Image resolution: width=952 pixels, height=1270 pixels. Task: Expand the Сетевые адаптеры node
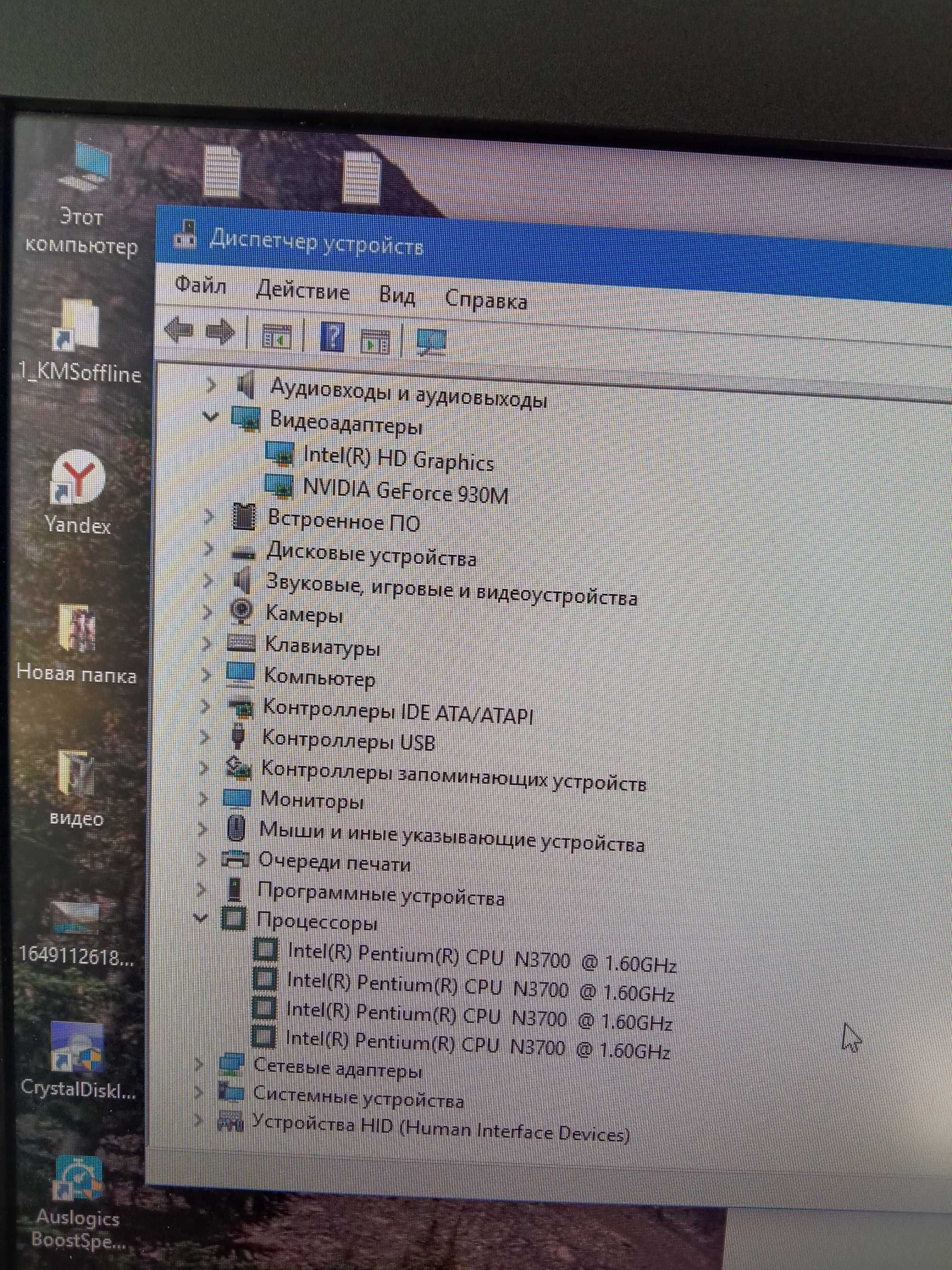point(198,1064)
